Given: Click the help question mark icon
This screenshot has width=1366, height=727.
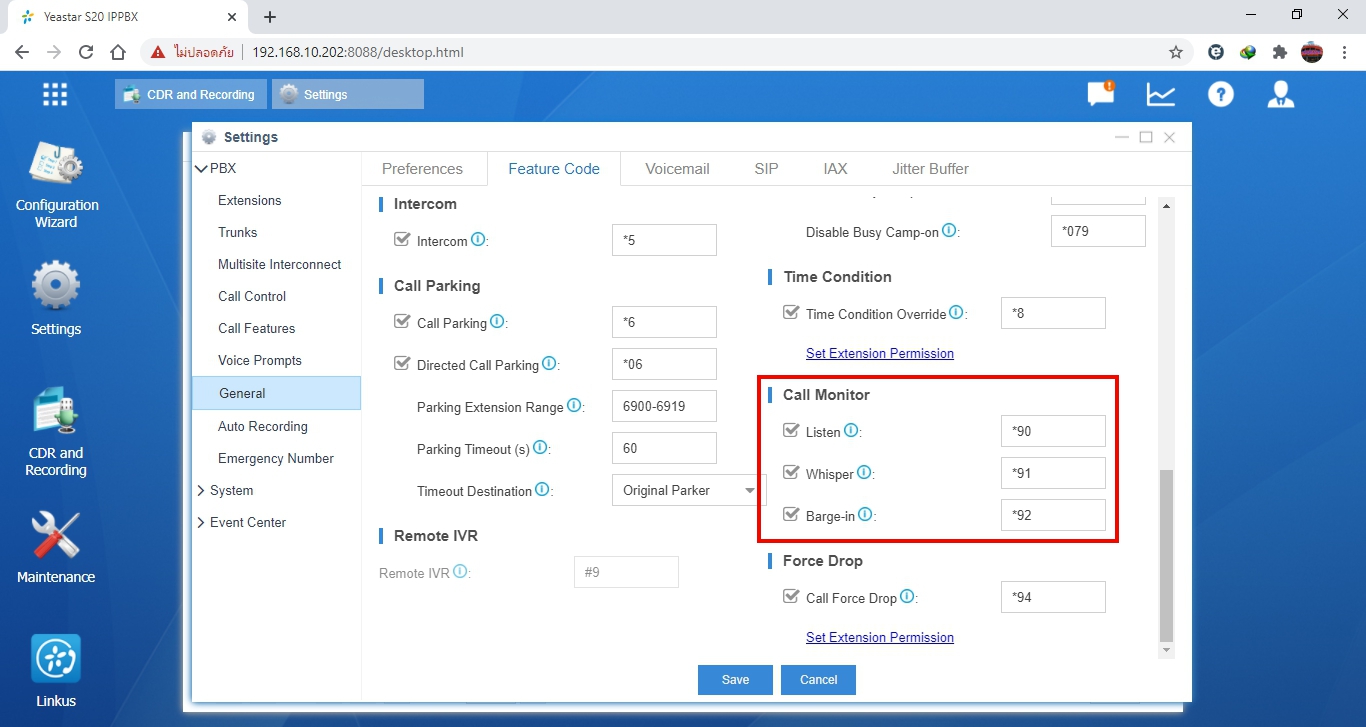Looking at the screenshot, I should (1220, 94).
